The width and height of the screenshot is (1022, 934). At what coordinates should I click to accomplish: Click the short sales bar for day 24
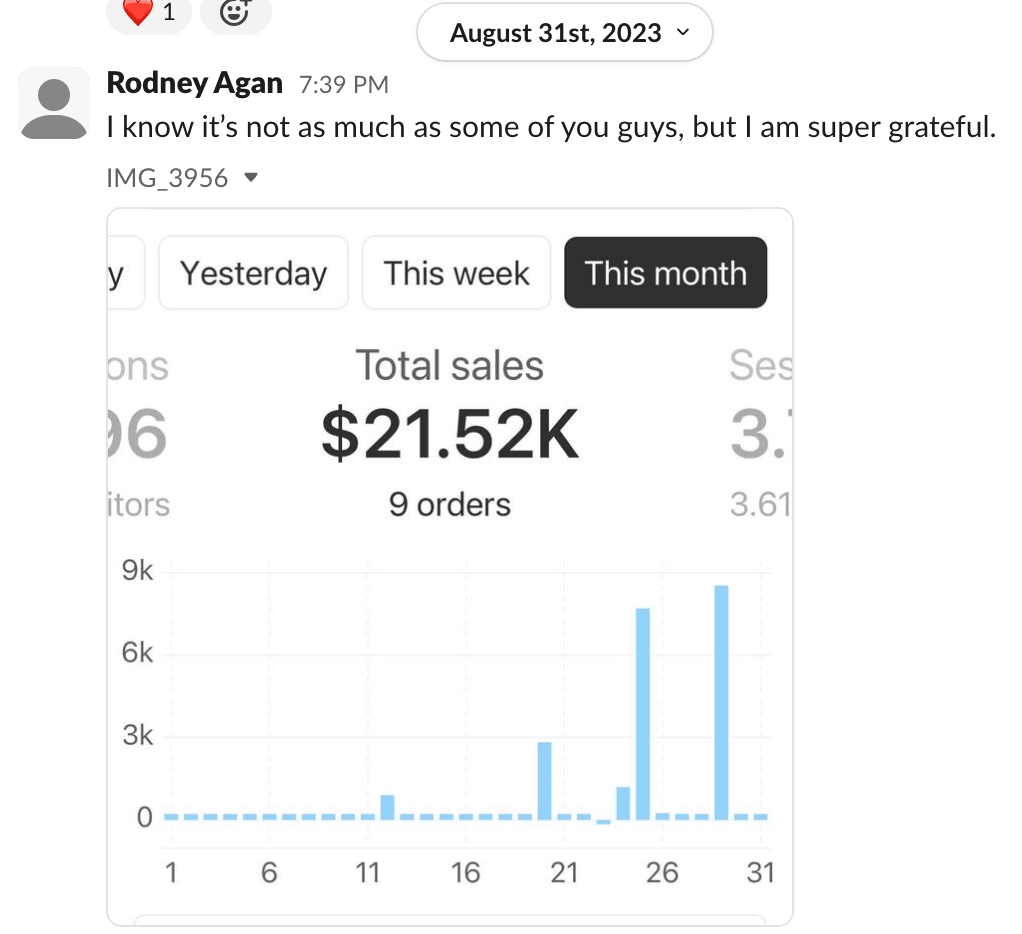tap(623, 802)
